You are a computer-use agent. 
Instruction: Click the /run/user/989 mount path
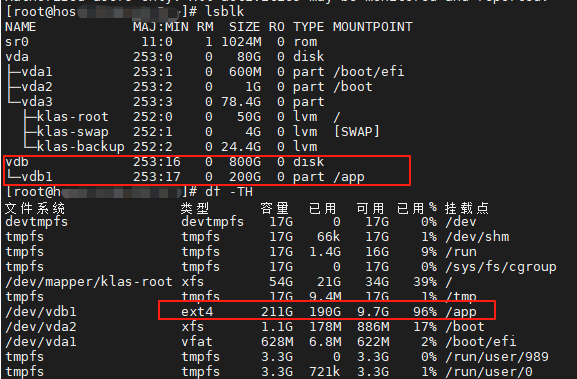pyautogui.click(x=497, y=357)
